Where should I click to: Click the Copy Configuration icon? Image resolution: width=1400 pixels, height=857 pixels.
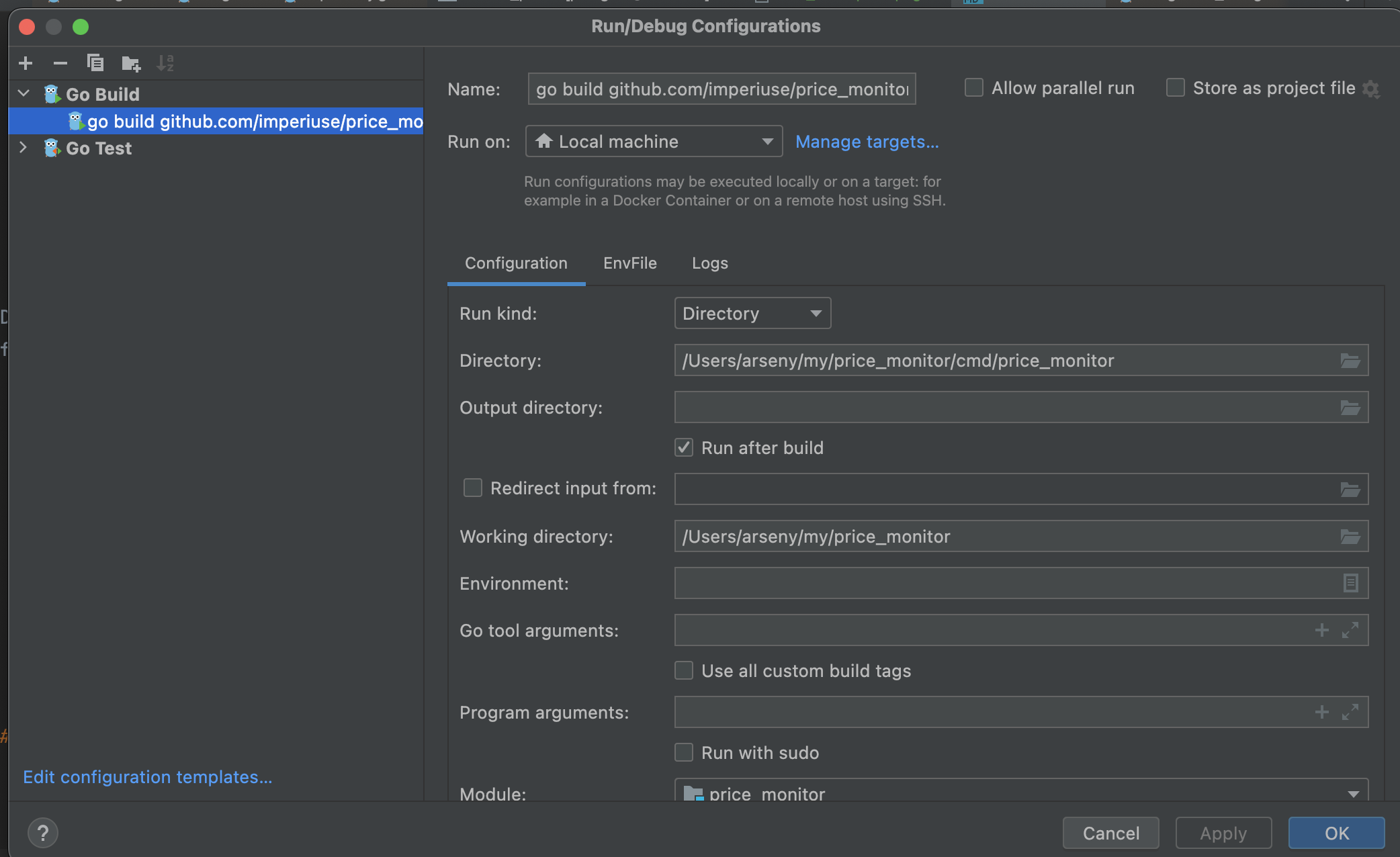pos(95,63)
